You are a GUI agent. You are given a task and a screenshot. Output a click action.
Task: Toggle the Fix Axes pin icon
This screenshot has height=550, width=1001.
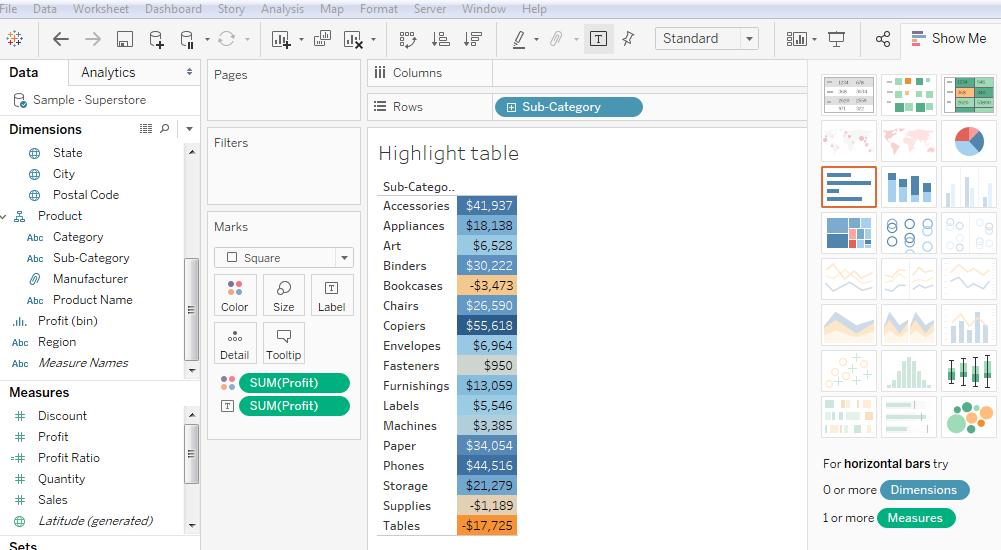point(628,39)
